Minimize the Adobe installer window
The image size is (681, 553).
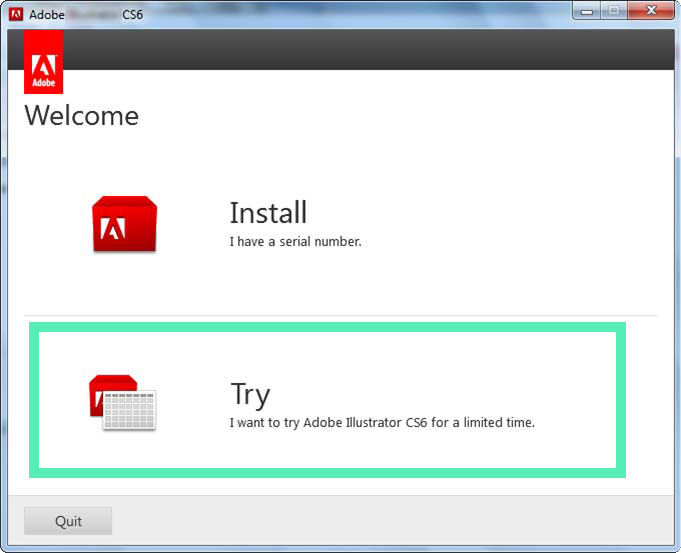pyautogui.click(x=587, y=10)
